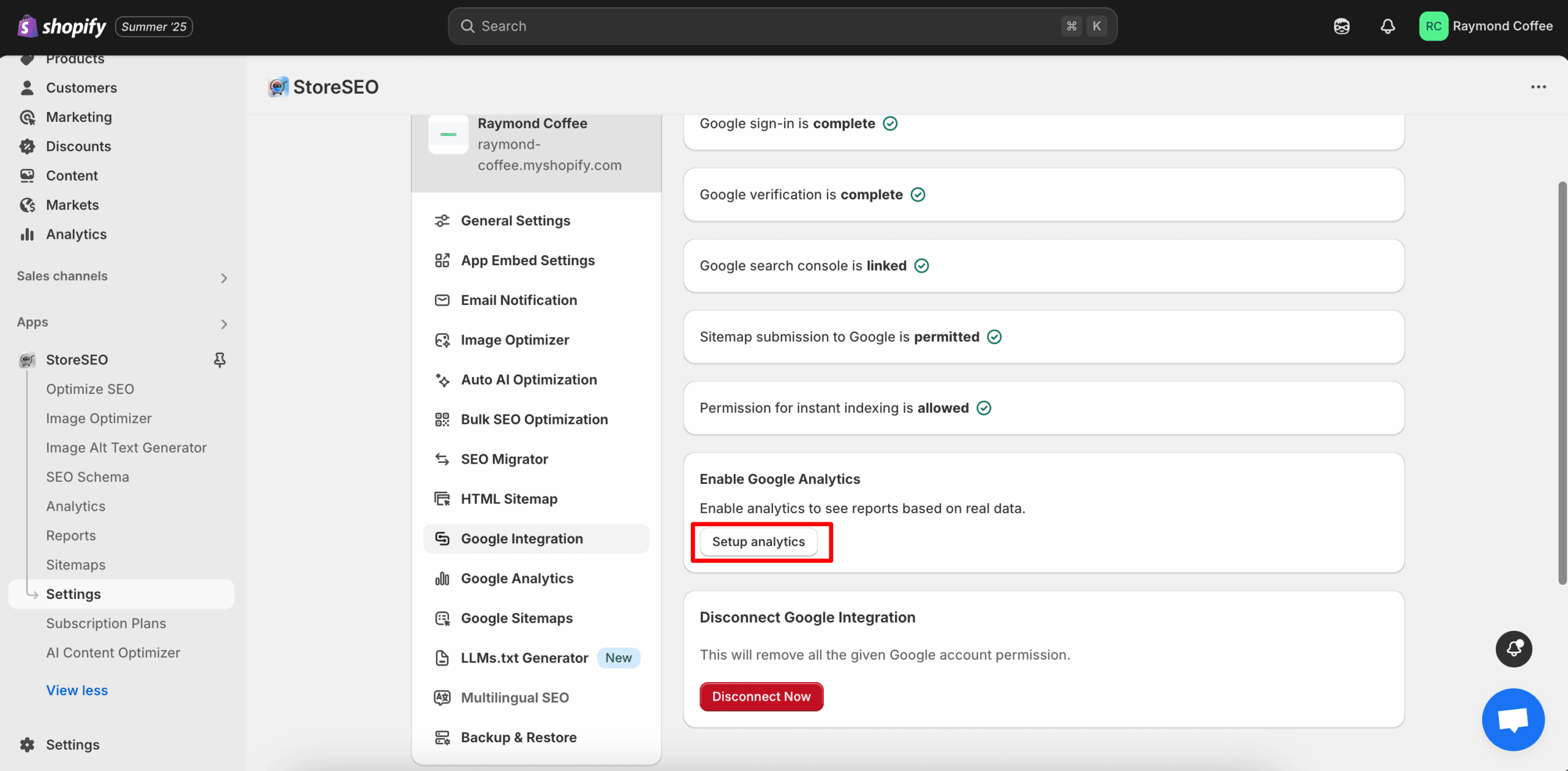The image size is (1568, 771).
Task: Click the 'Enable Google Analytics' heading
Action: click(x=780, y=480)
